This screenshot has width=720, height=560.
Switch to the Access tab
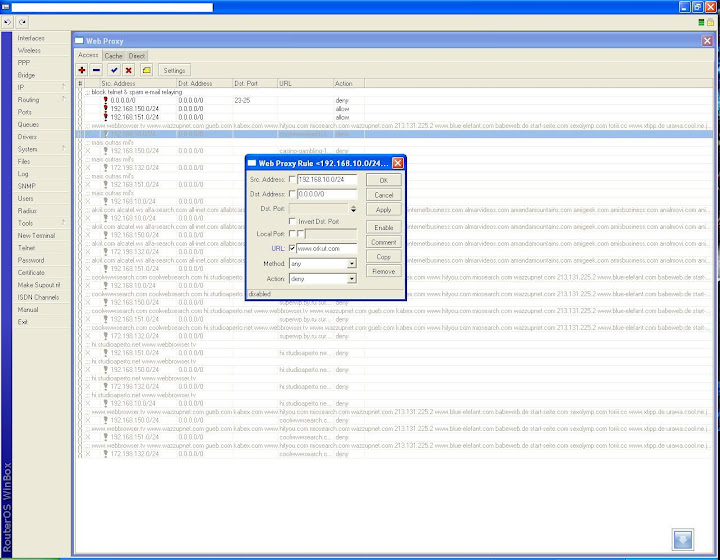click(88, 55)
